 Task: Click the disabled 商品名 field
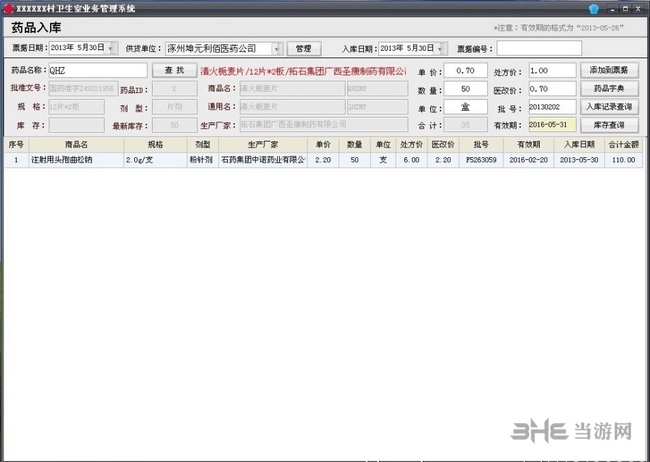[292, 88]
